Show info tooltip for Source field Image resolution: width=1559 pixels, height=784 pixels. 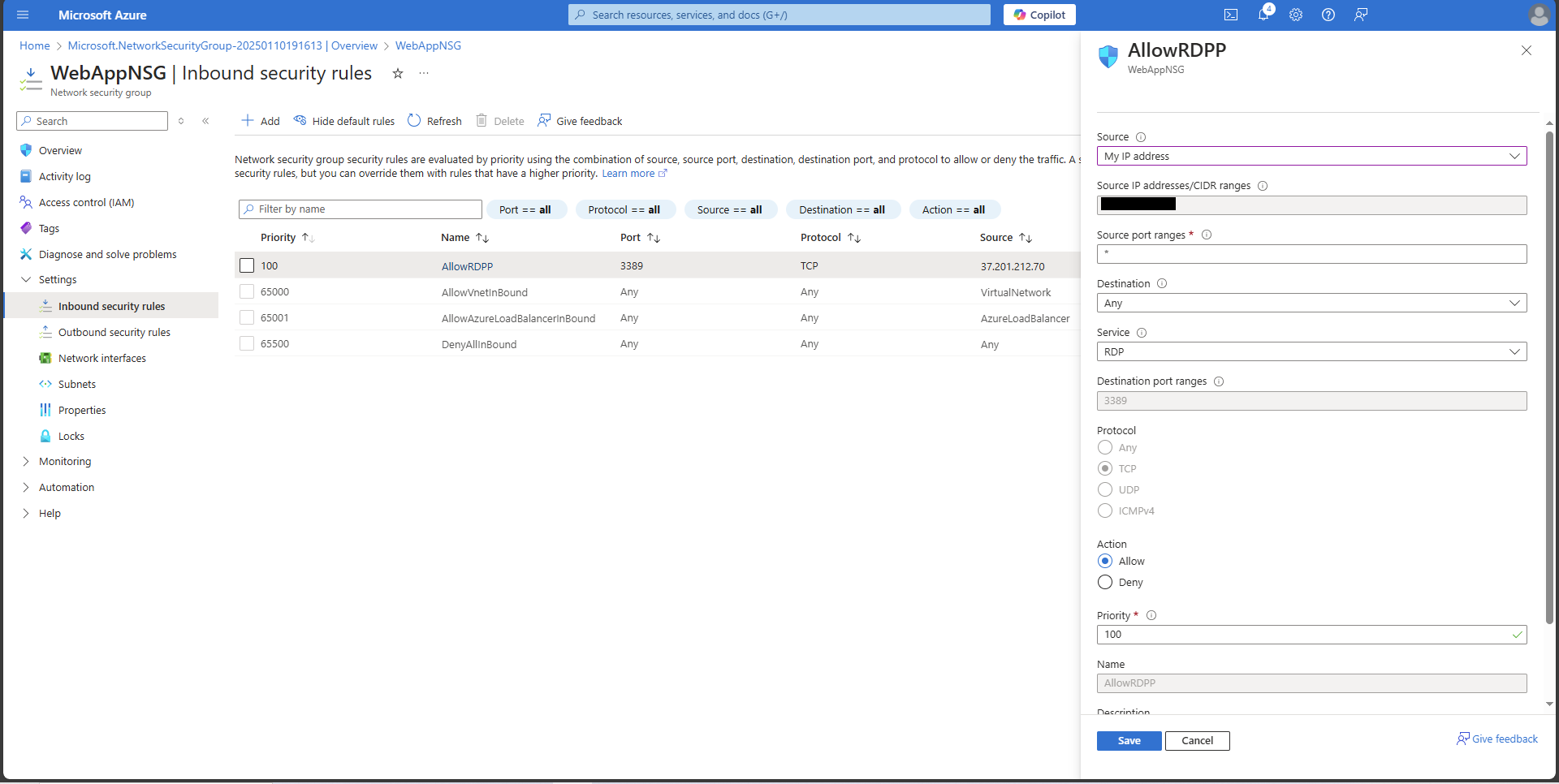[x=1141, y=137]
